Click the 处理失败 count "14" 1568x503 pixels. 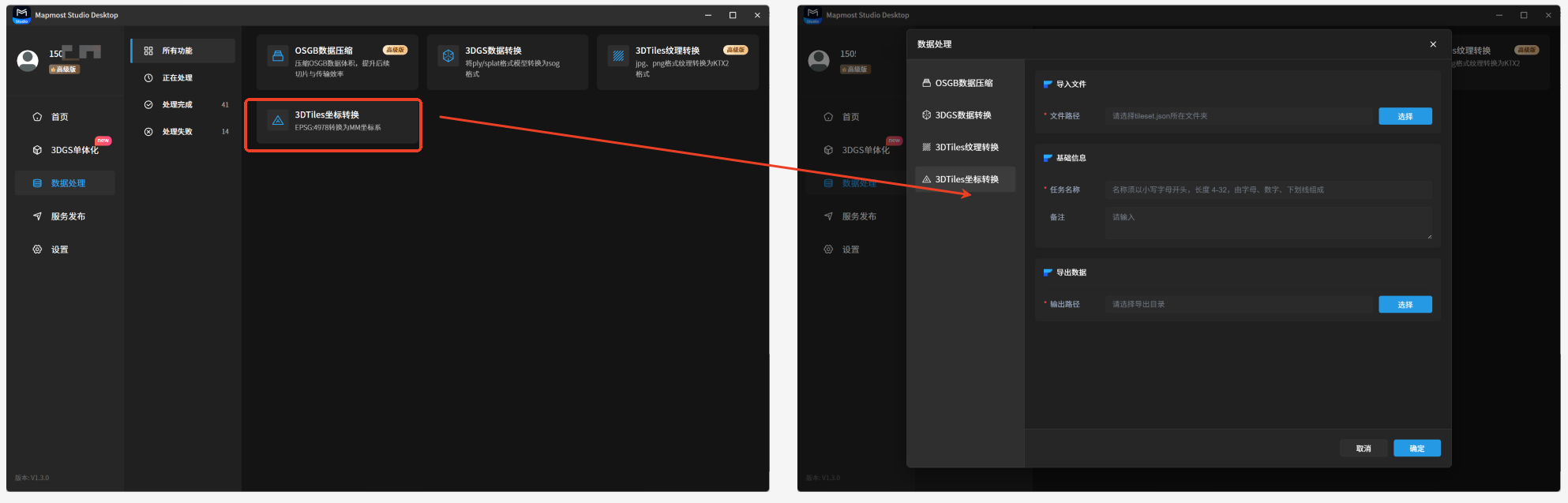[225, 132]
